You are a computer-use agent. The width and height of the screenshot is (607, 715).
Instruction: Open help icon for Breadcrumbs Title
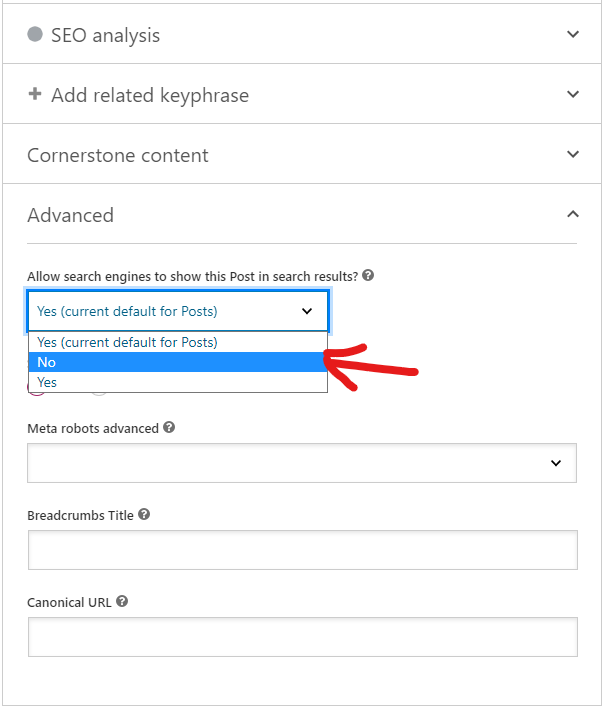click(x=144, y=514)
